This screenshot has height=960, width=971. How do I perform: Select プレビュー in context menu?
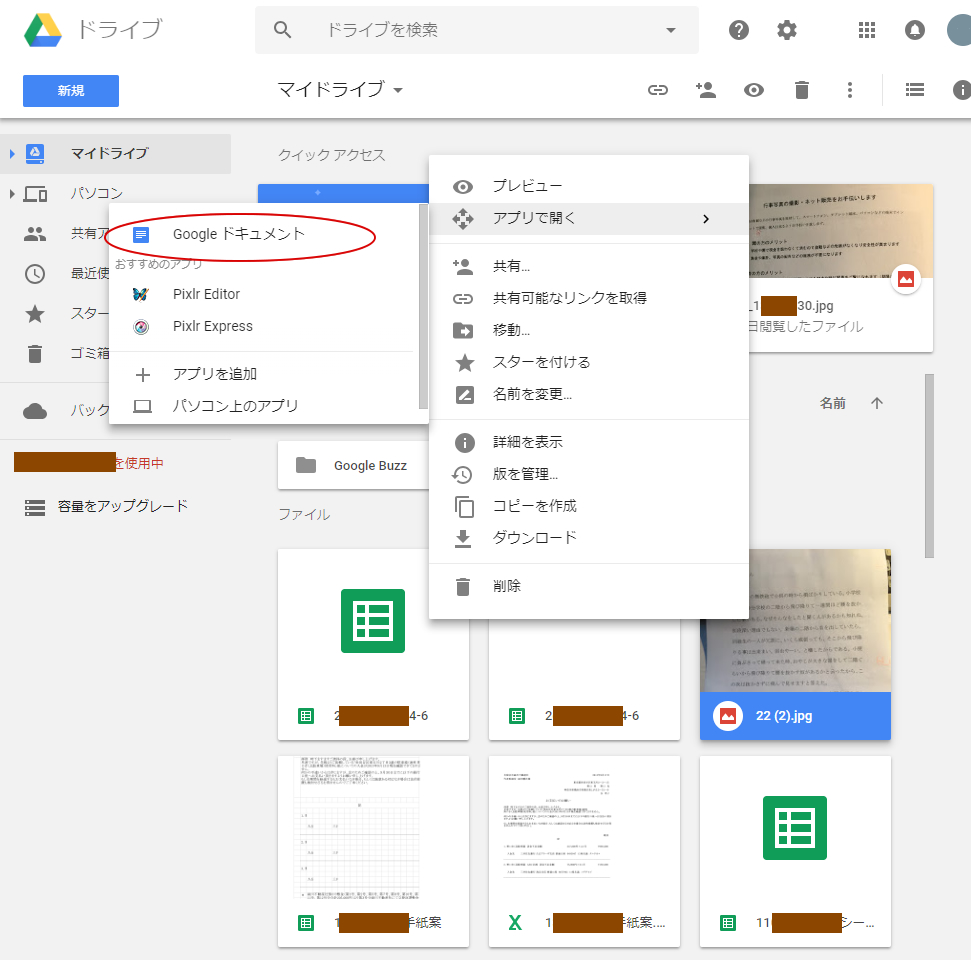click(588, 186)
